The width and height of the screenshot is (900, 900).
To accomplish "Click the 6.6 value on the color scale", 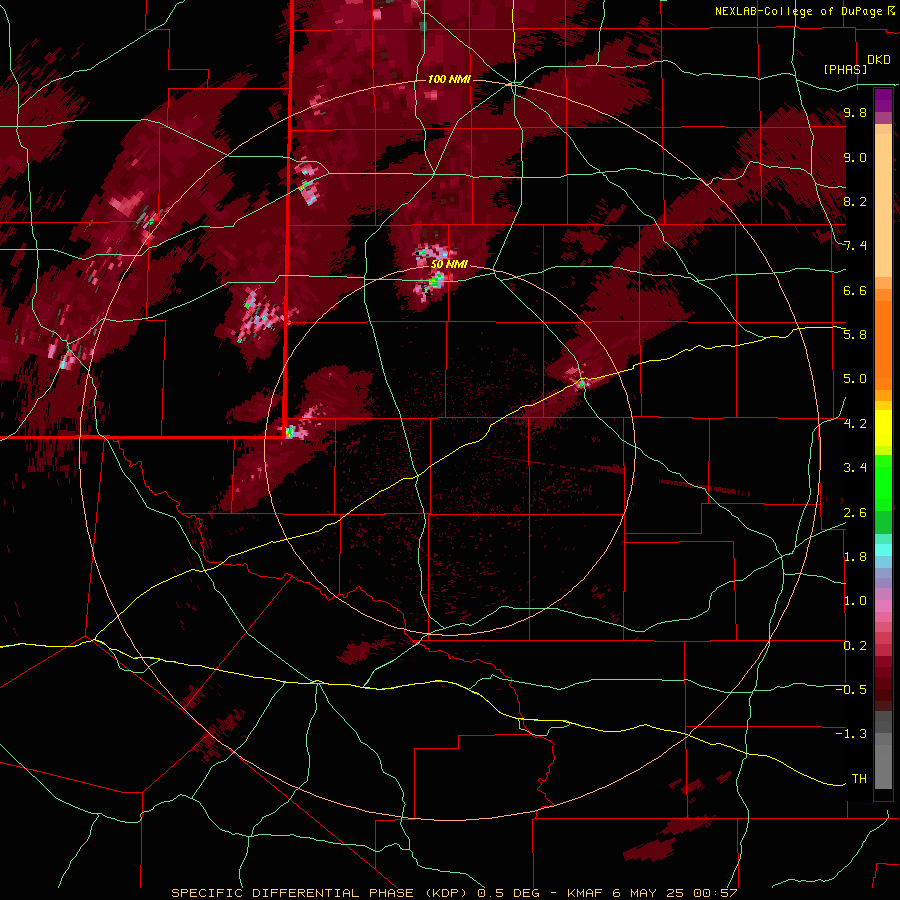I will coord(855,290).
